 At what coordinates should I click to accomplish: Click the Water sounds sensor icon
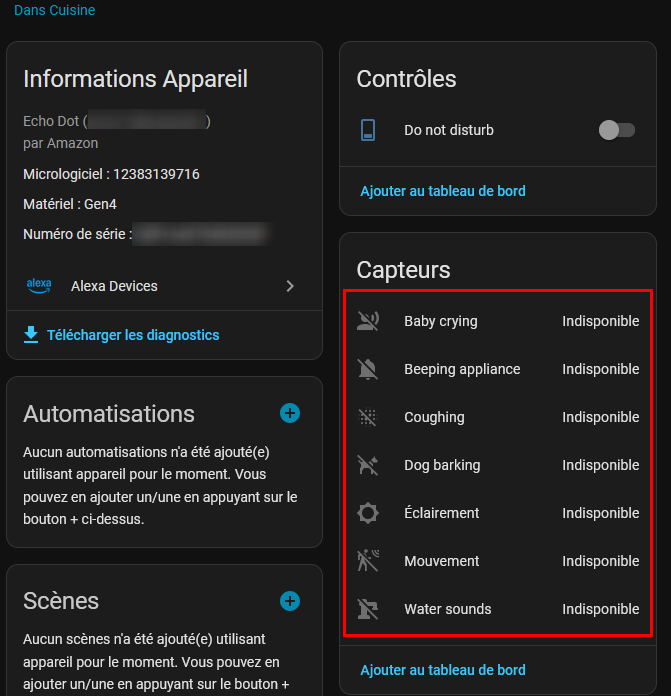pos(368,609)
